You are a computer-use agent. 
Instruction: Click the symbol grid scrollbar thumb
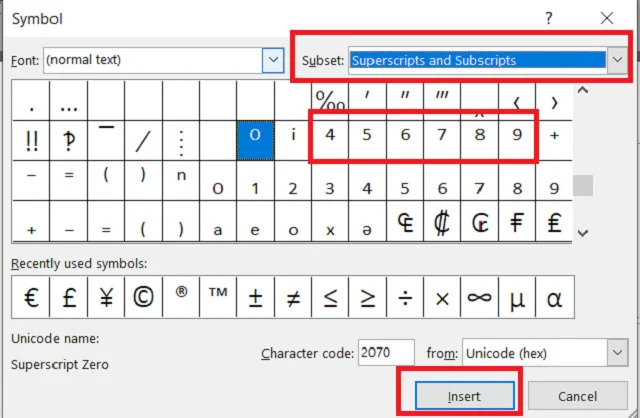pos(583,185)
